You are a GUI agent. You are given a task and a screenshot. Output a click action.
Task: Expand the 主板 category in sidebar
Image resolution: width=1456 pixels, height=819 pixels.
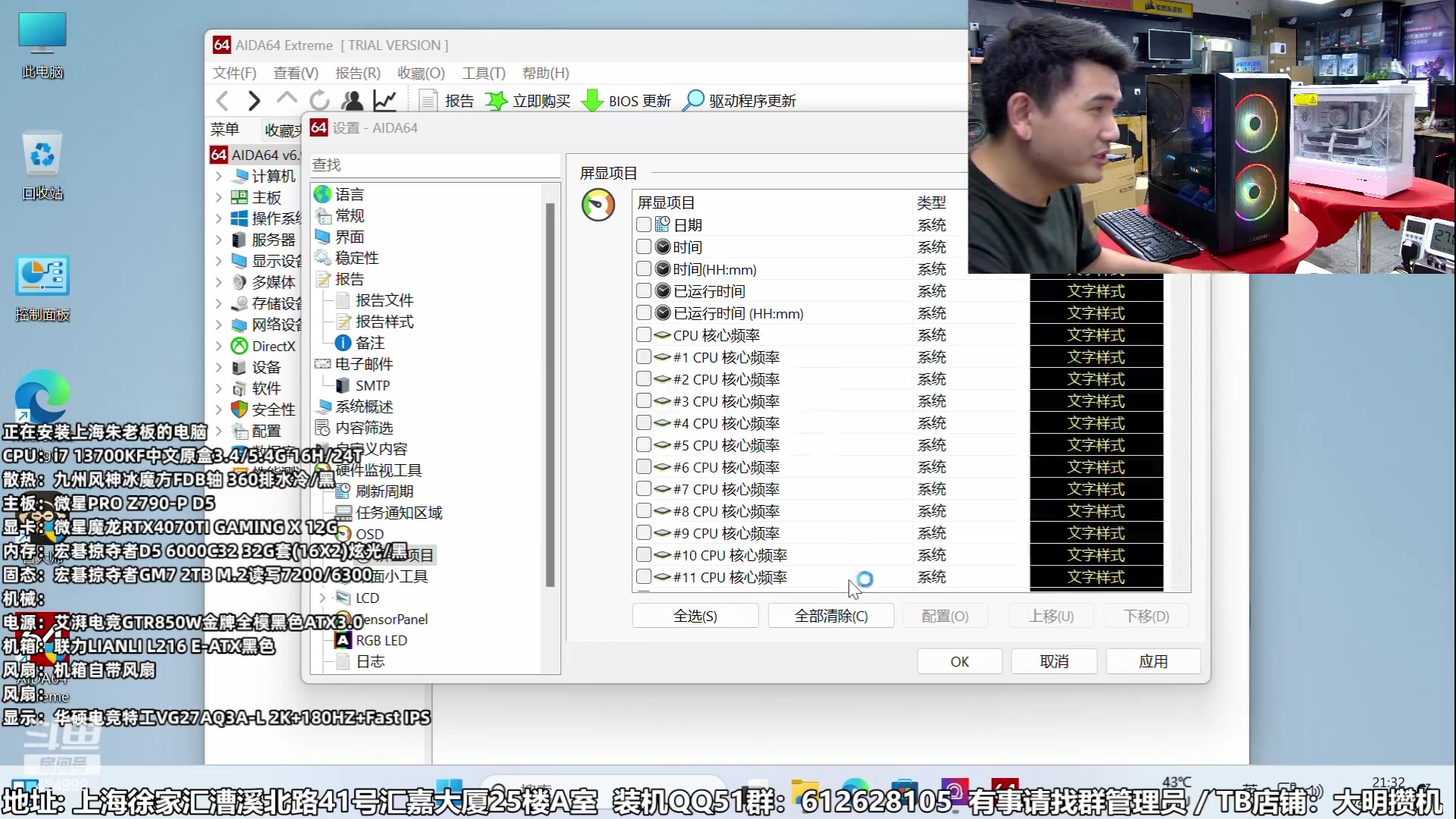coord(219,197)
